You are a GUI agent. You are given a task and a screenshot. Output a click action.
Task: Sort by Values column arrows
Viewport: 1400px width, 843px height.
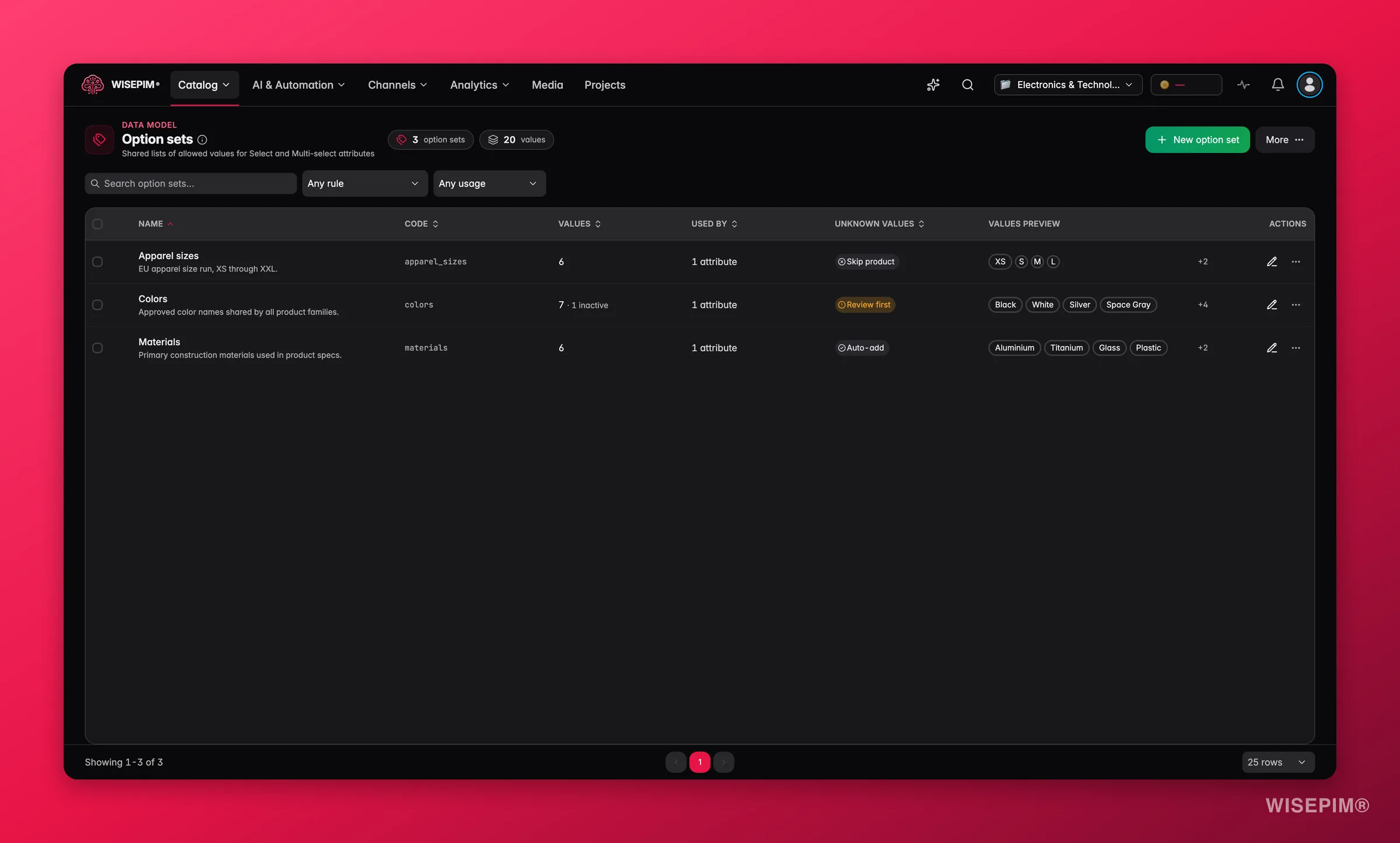pos(598,224)
